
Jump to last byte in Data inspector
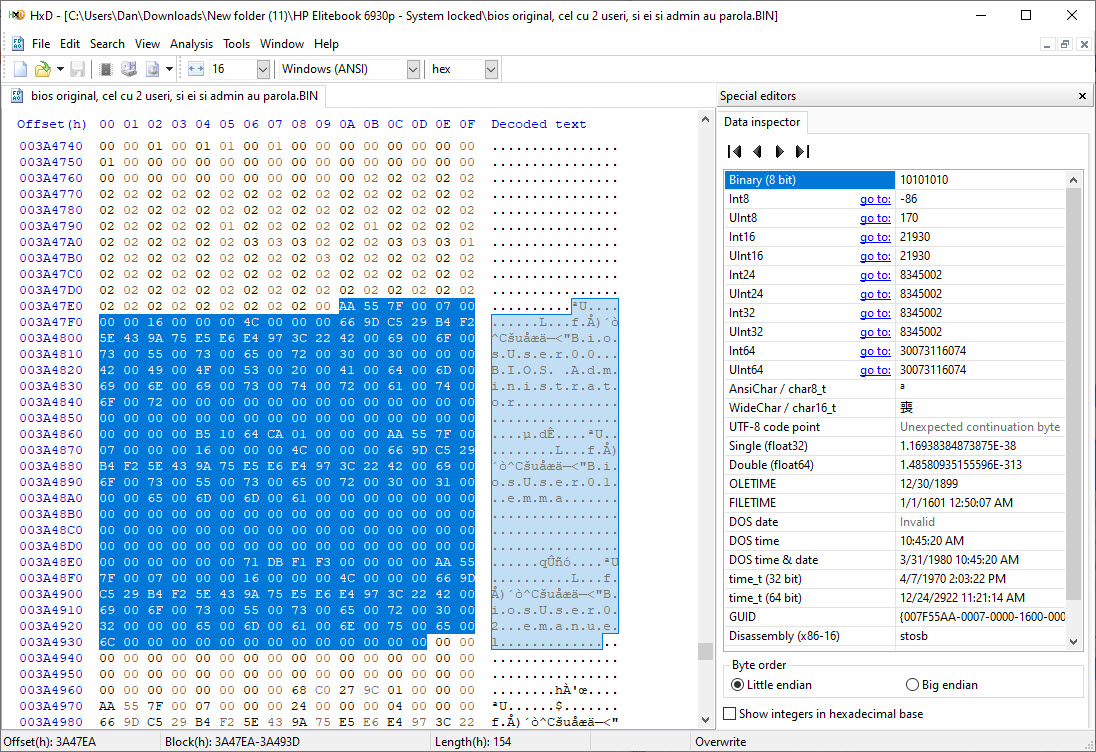pyautogui.click(x=802, y=152)
